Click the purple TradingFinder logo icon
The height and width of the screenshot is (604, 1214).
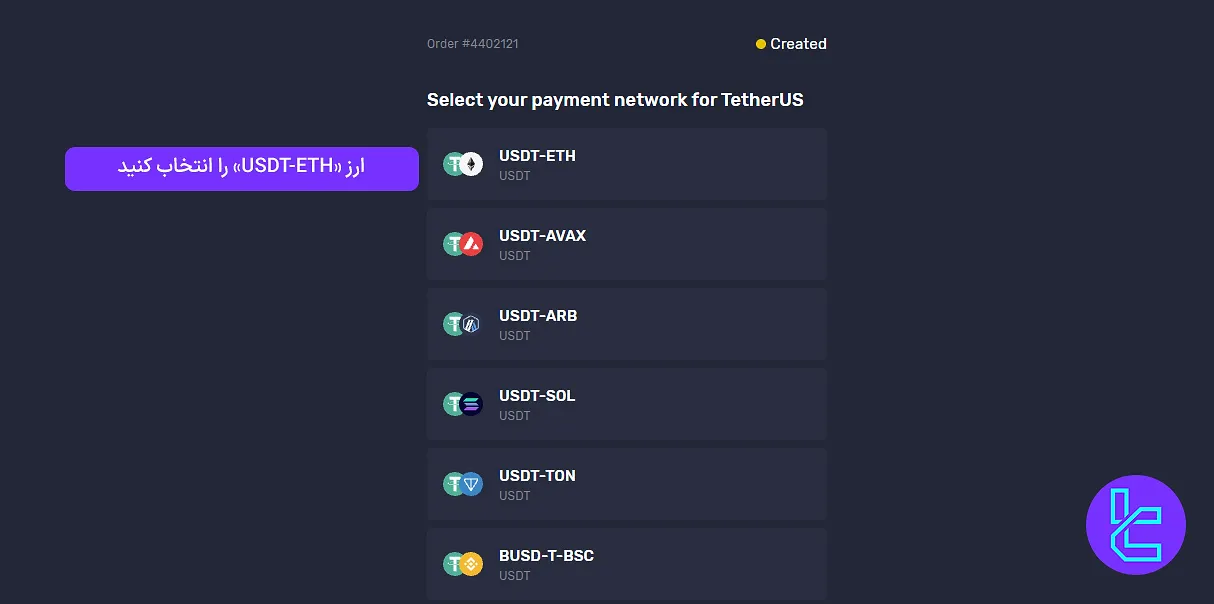(1136, 525)
